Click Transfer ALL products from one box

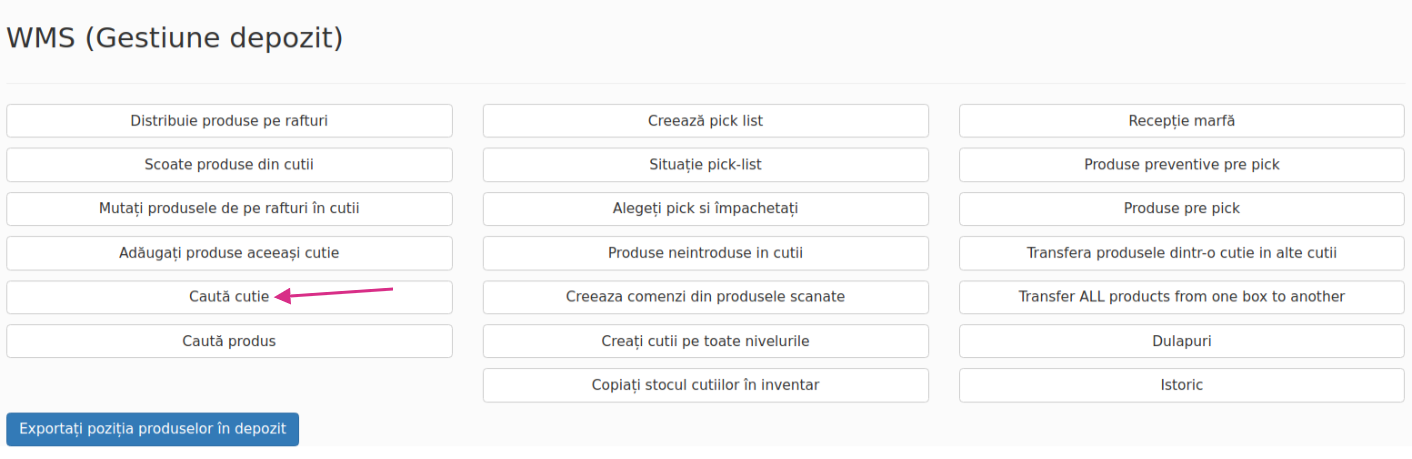pos(1181,297)
